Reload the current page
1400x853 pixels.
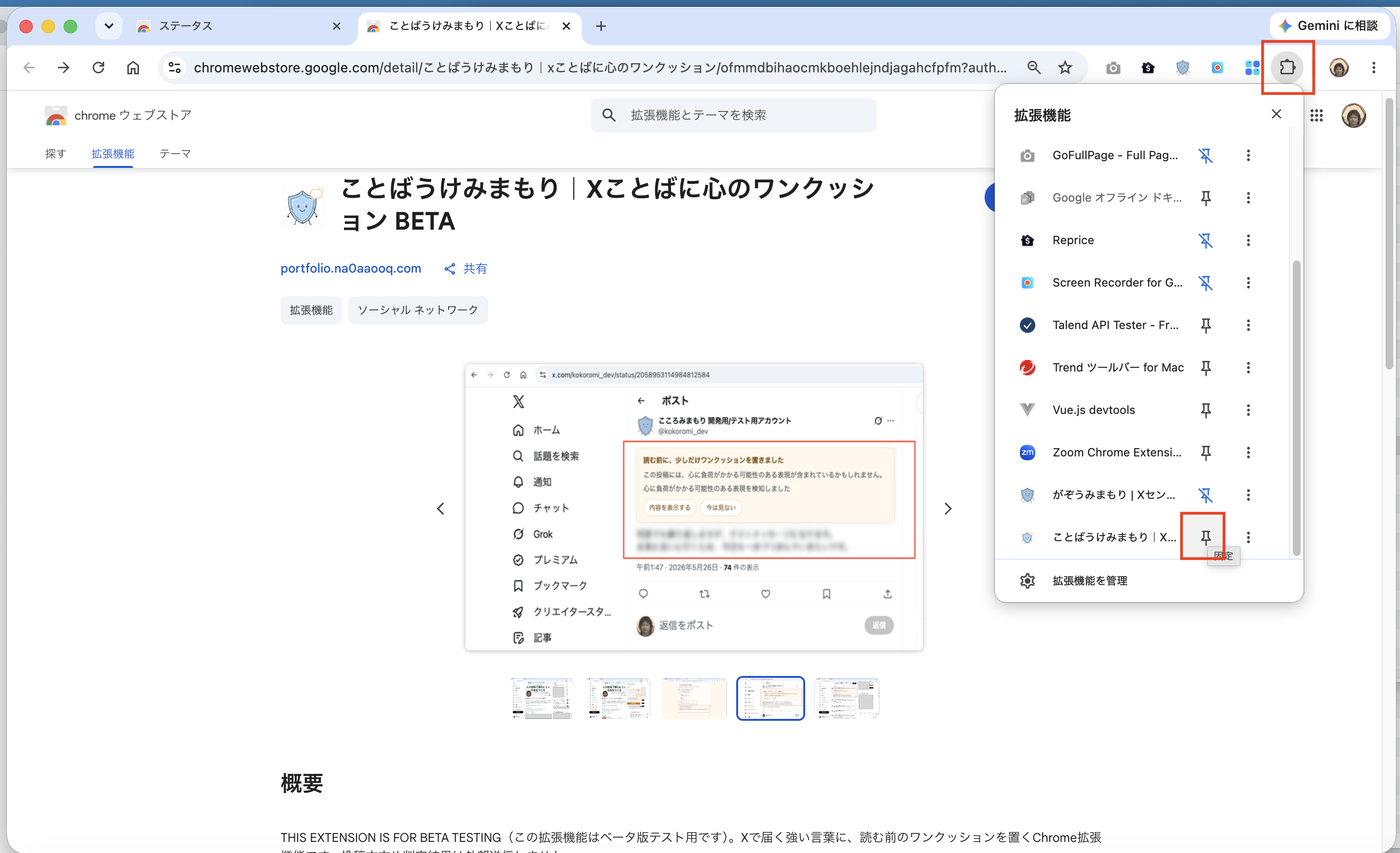click(x=98, y=68)
